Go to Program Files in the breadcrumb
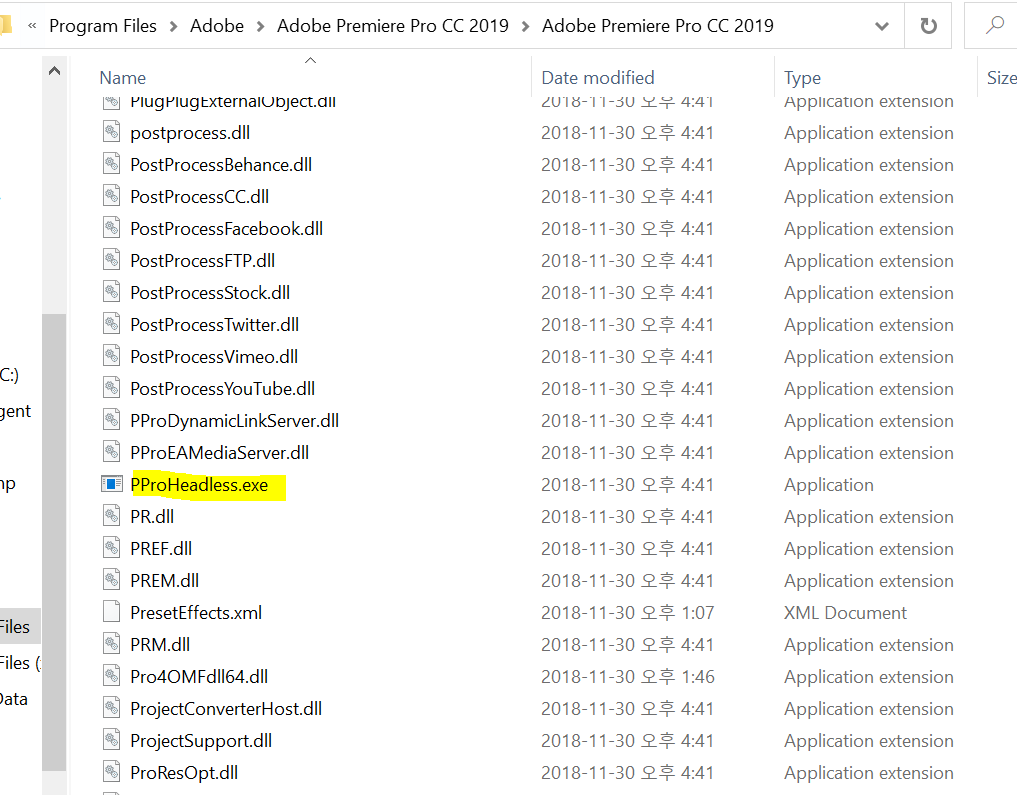 click(102, 26)
